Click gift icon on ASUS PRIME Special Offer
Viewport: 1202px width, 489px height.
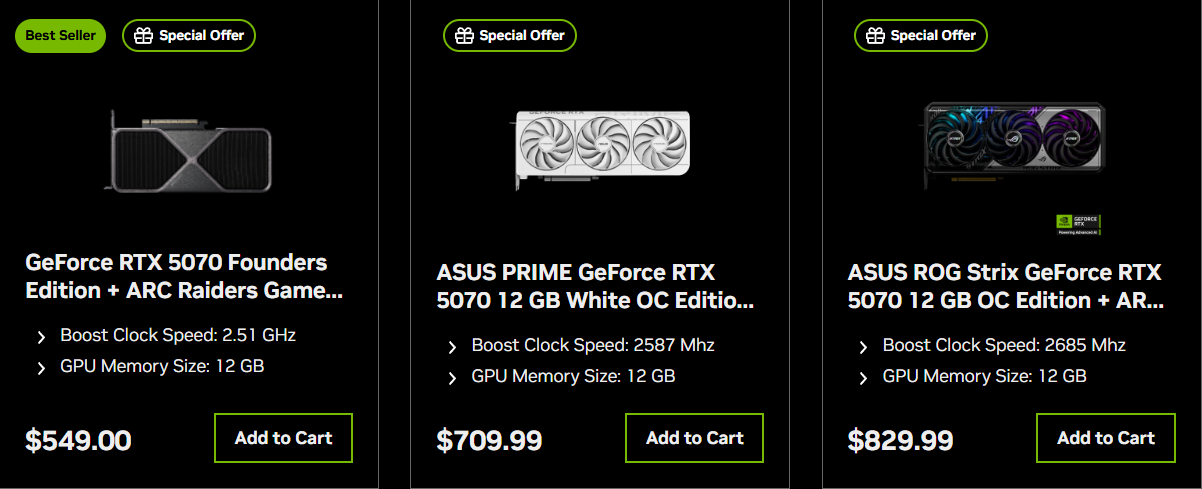[x=464, y=36]
